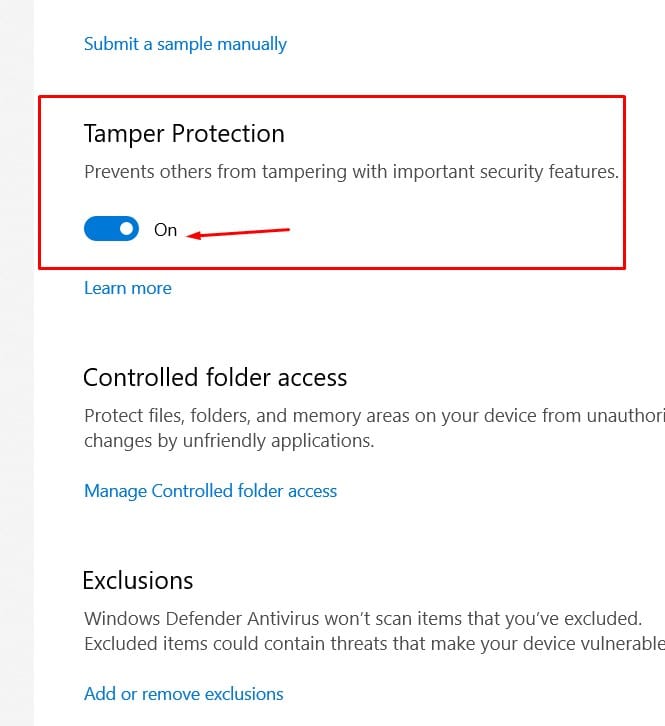
Task: Click the red arrow's tail end
Action: tap(286, 229)
